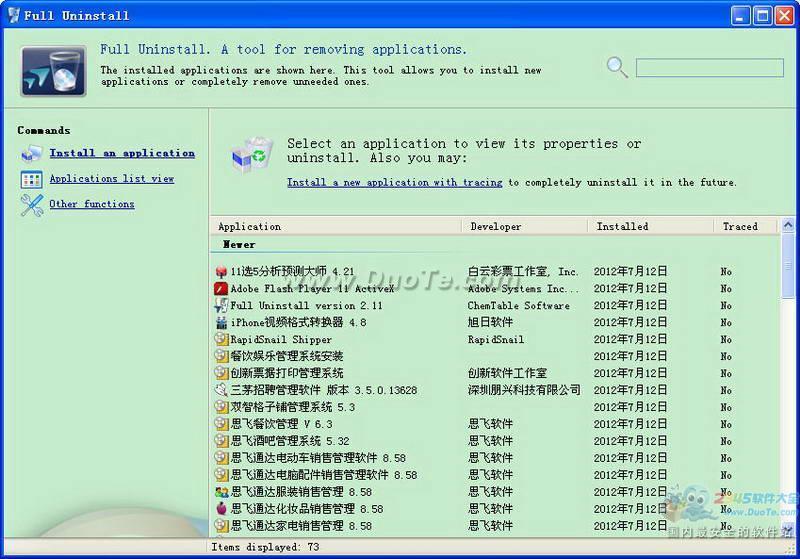800x559 pixels.
Task: Click Items displayed: 73 status text
Action: click(x=265, y=547)
